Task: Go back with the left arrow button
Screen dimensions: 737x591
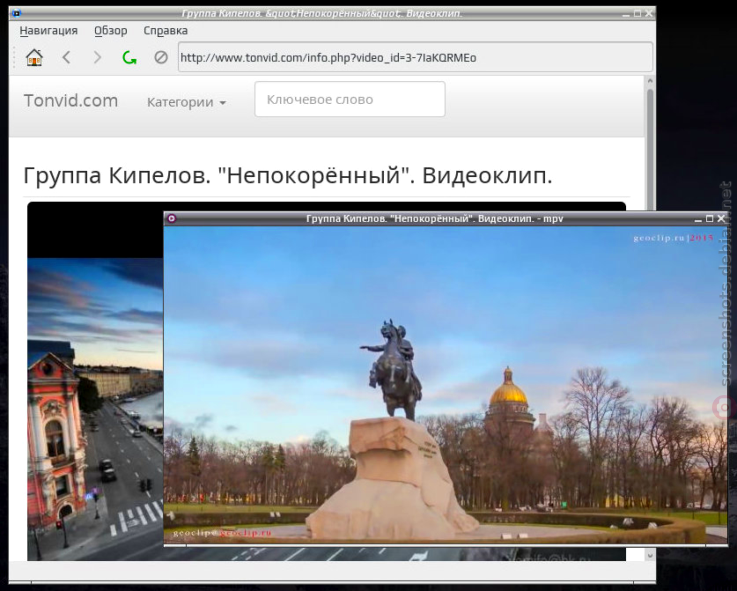Action: pyautogui.click(x=67, y=58)
